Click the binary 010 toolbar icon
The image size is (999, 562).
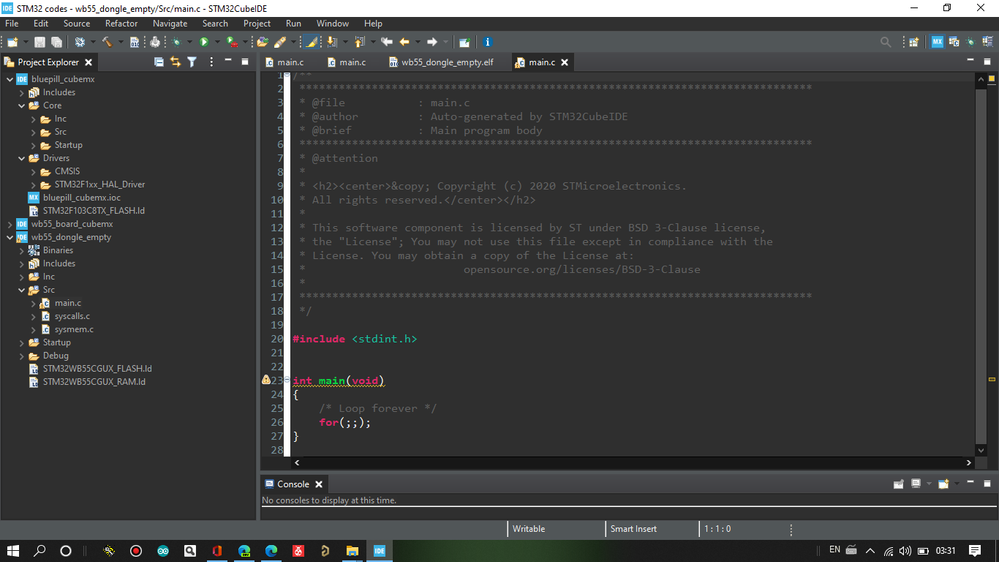click(134, 42)
